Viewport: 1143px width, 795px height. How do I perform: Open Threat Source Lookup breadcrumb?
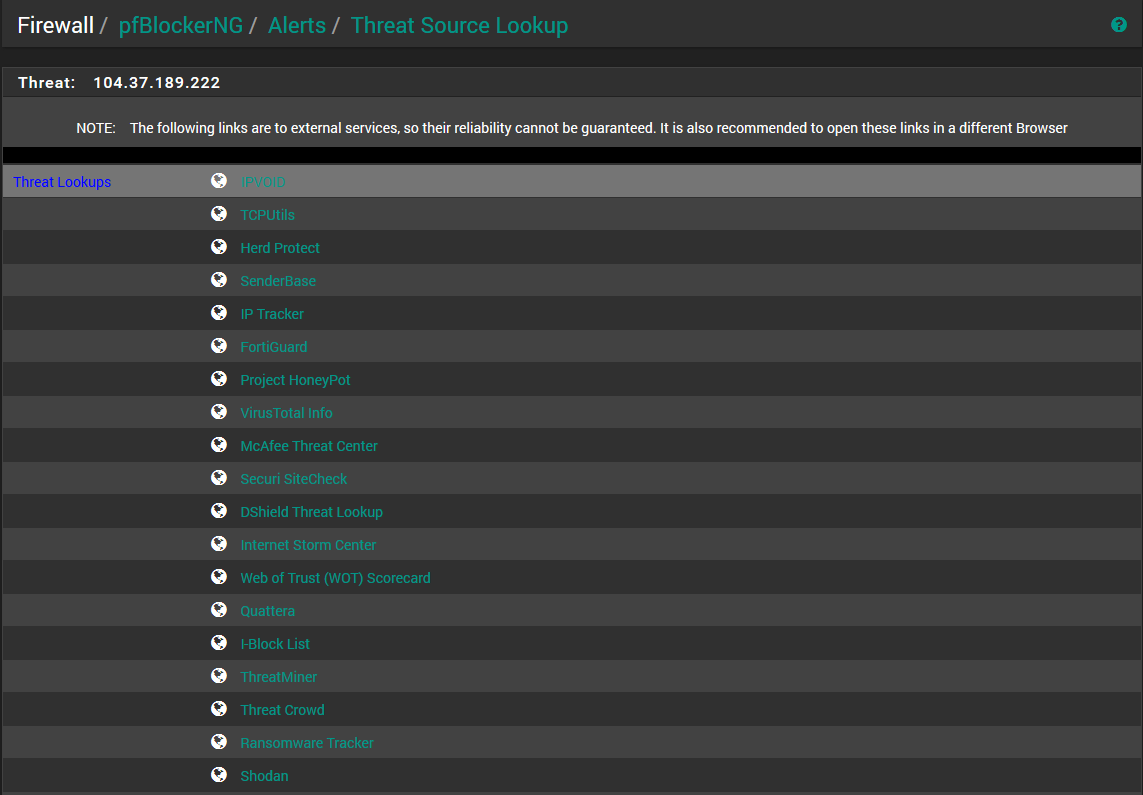tap(459, 26)
